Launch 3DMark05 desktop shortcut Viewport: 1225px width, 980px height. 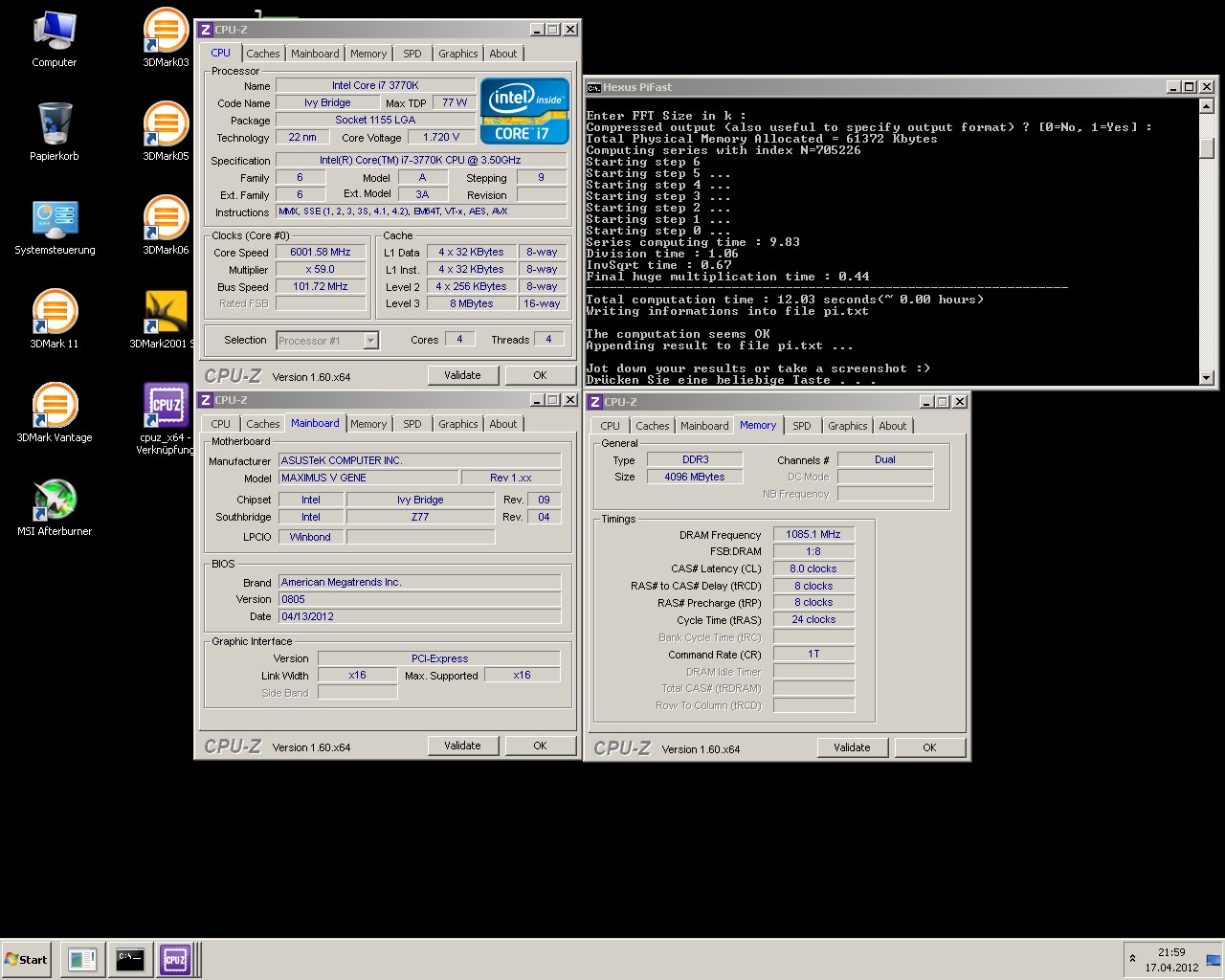tap(166, 132)
